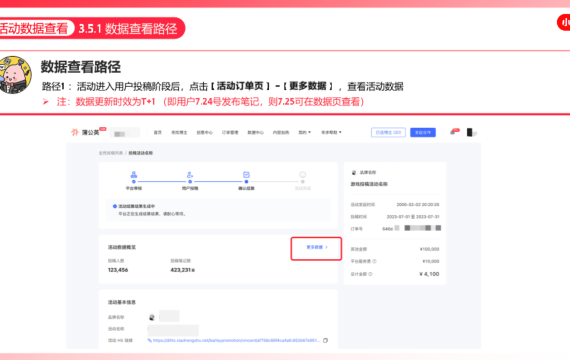570x360 pixels.
Task: Open the 订单管理 navigation item
Action: pos(230,132)
